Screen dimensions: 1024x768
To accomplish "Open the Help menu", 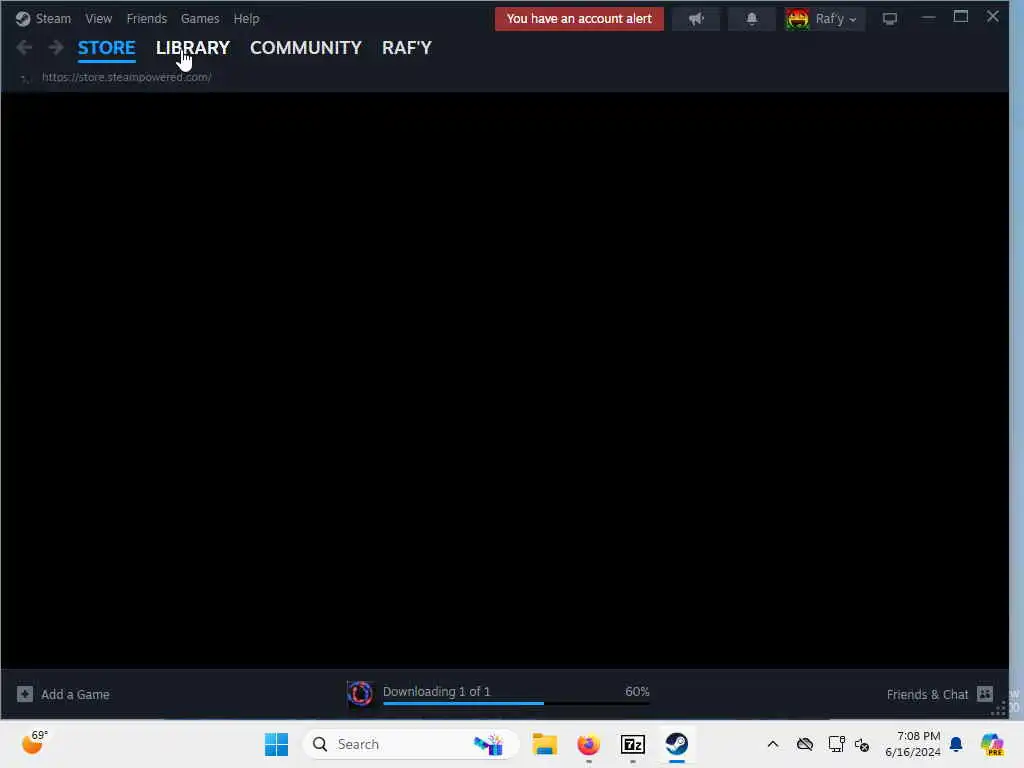I will click(x=246, y=18).
